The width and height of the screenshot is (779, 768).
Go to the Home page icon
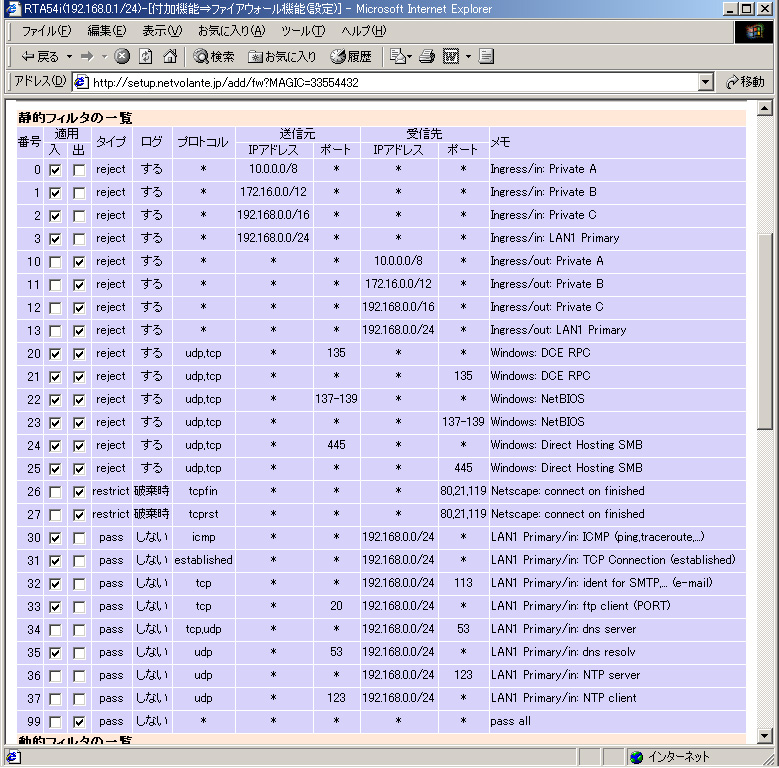(x=170, y=56)
